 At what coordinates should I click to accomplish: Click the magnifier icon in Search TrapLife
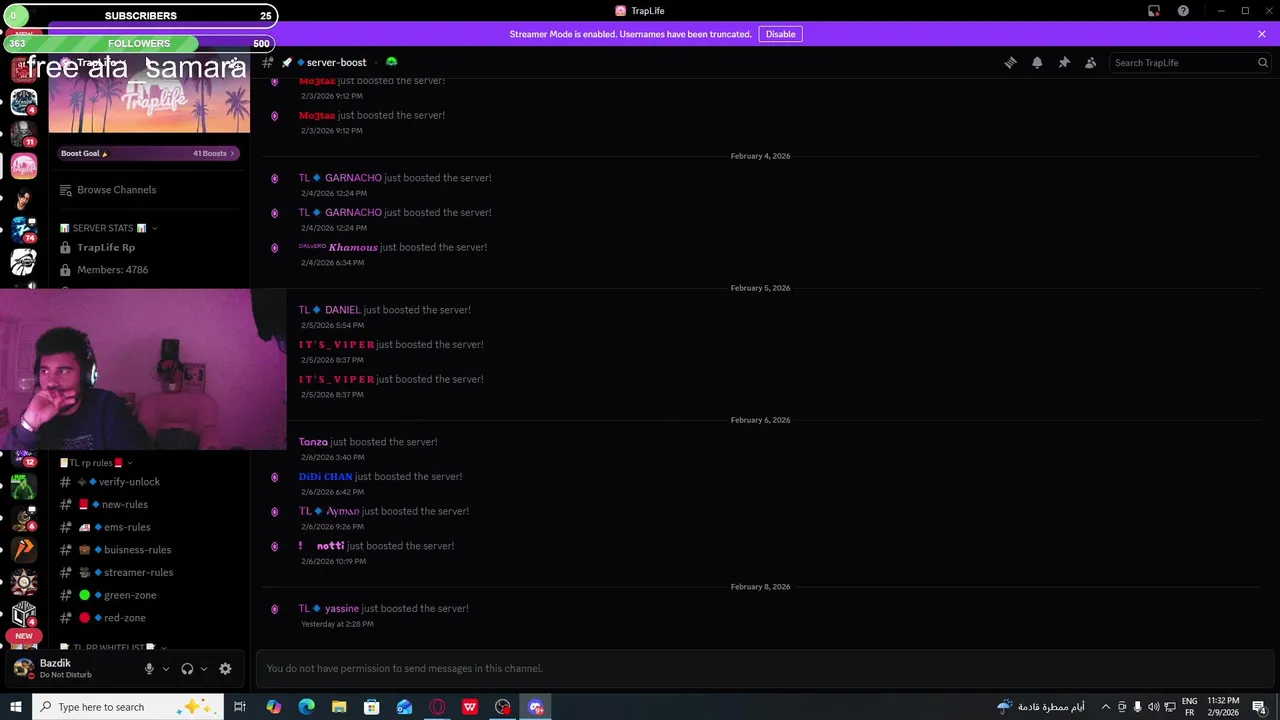[1263, 62]
